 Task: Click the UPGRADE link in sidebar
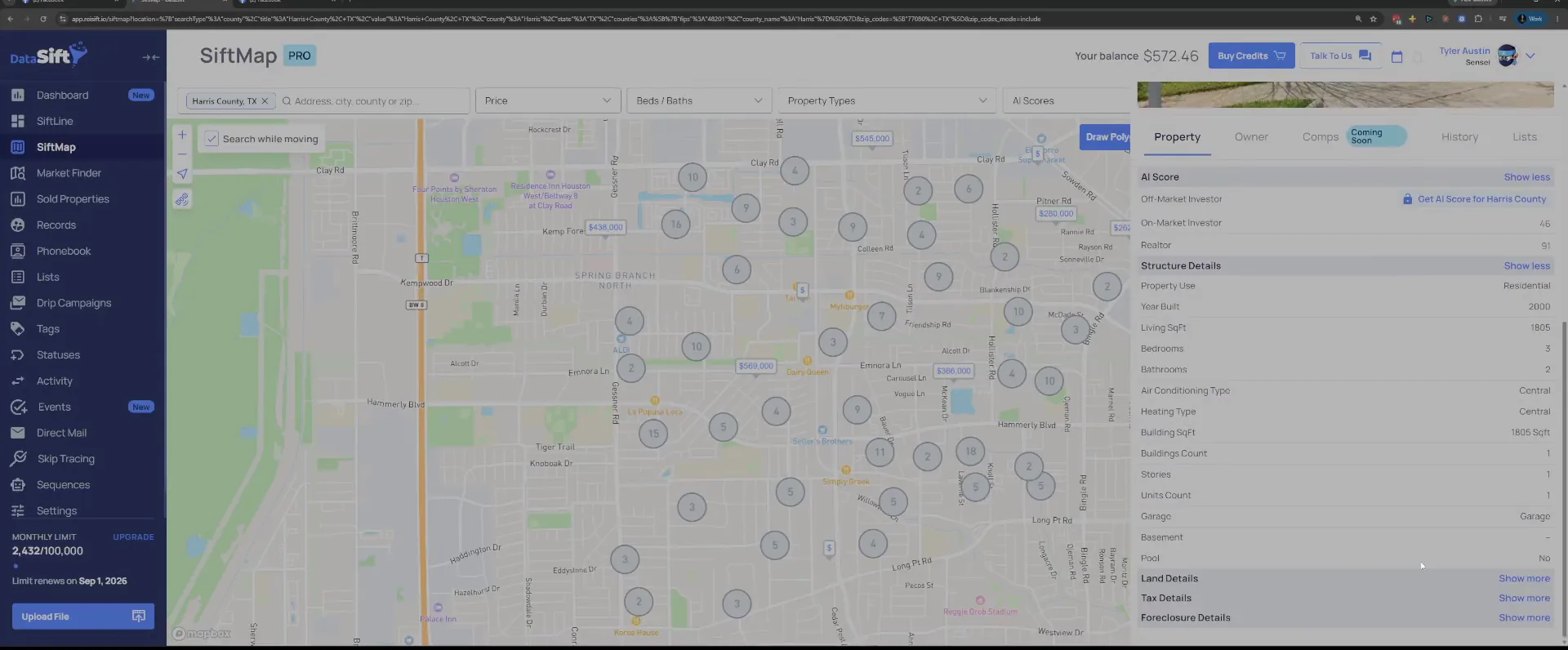(133, 537)
